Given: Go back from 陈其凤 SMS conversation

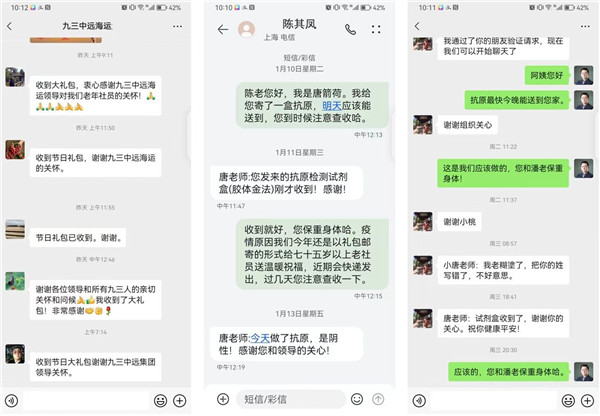Looking at the screenshot, I should point(223,29).
